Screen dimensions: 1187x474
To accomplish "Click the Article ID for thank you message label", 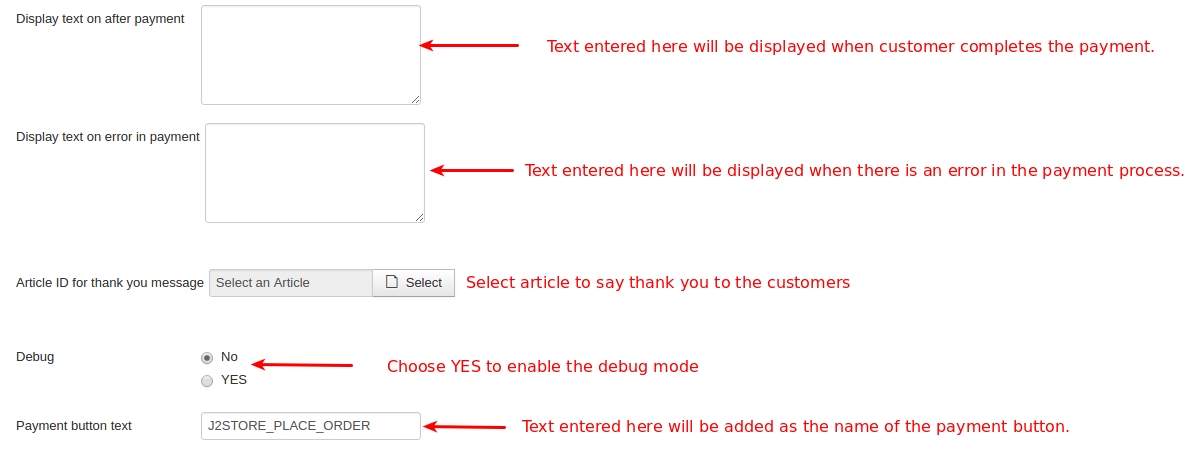I will click(x=110, y=282).
